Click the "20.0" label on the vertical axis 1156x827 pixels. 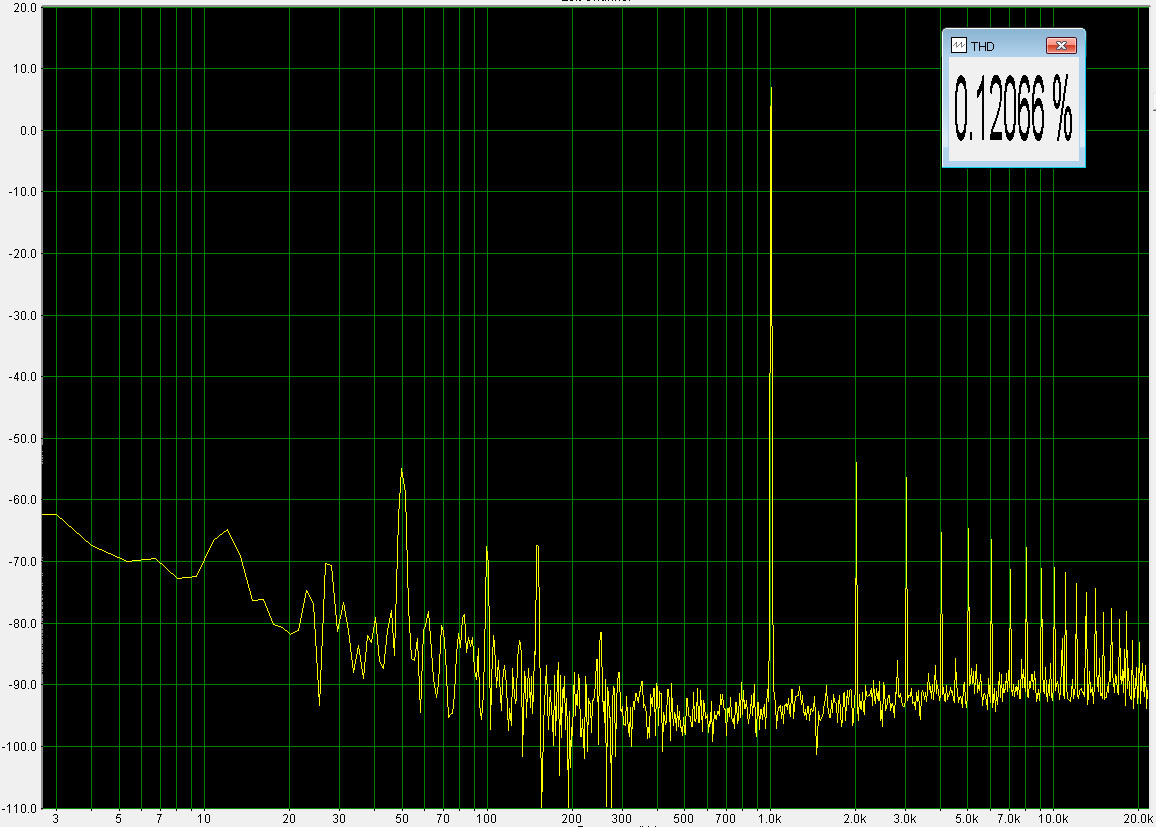tap(24, 7)
